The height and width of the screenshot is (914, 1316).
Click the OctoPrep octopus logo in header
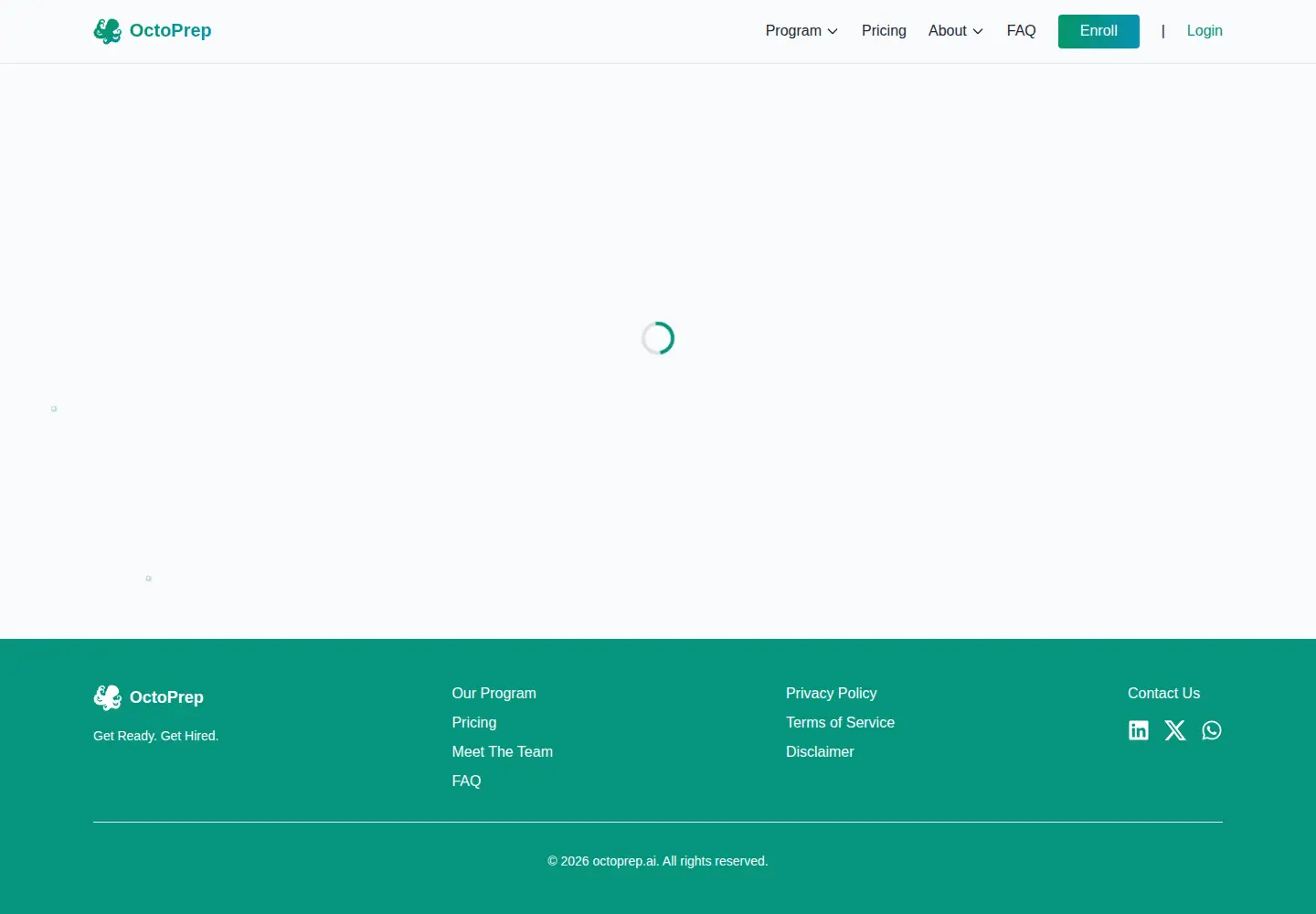[107, 31]
